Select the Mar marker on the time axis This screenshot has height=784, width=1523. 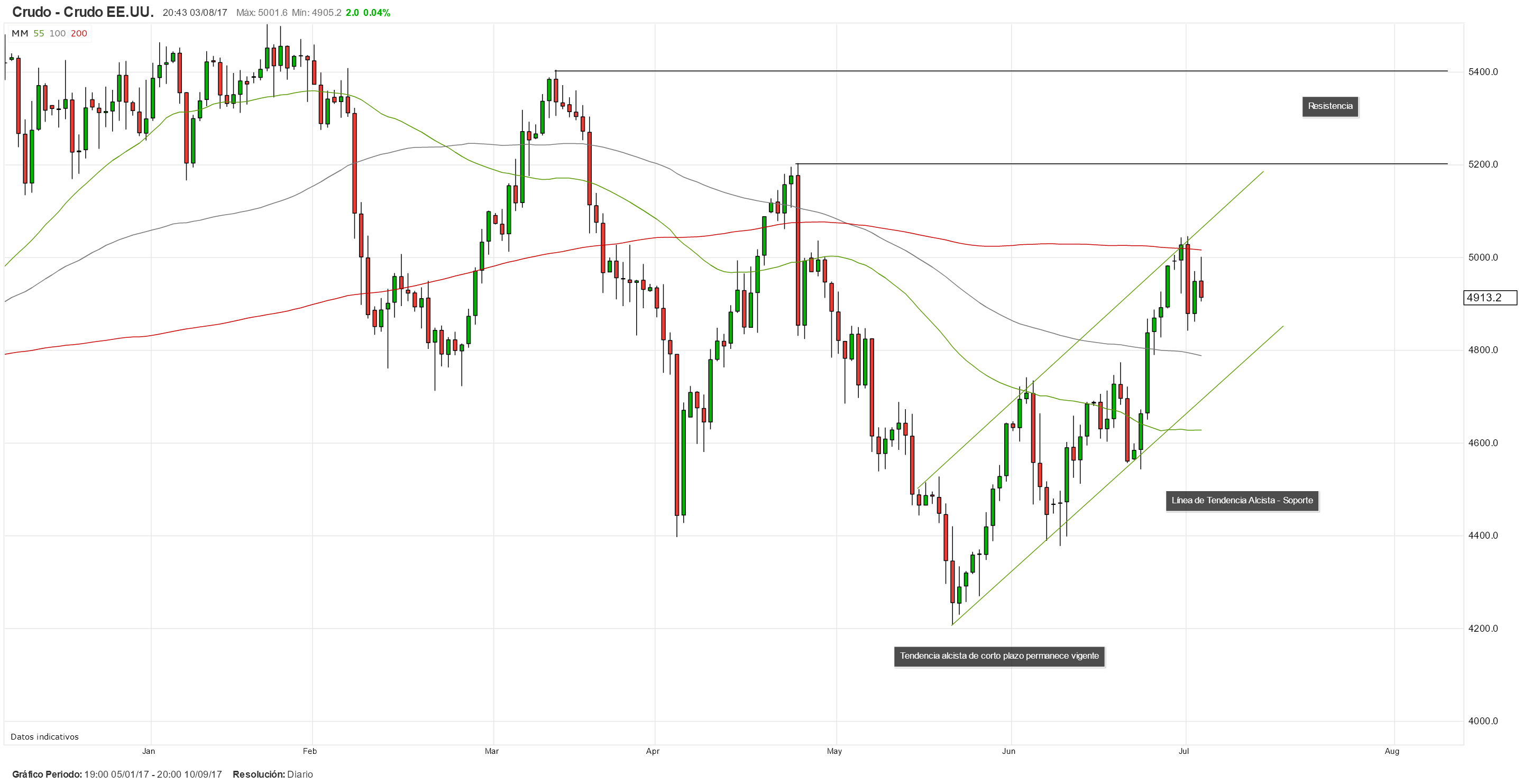[x=491, y=751]
